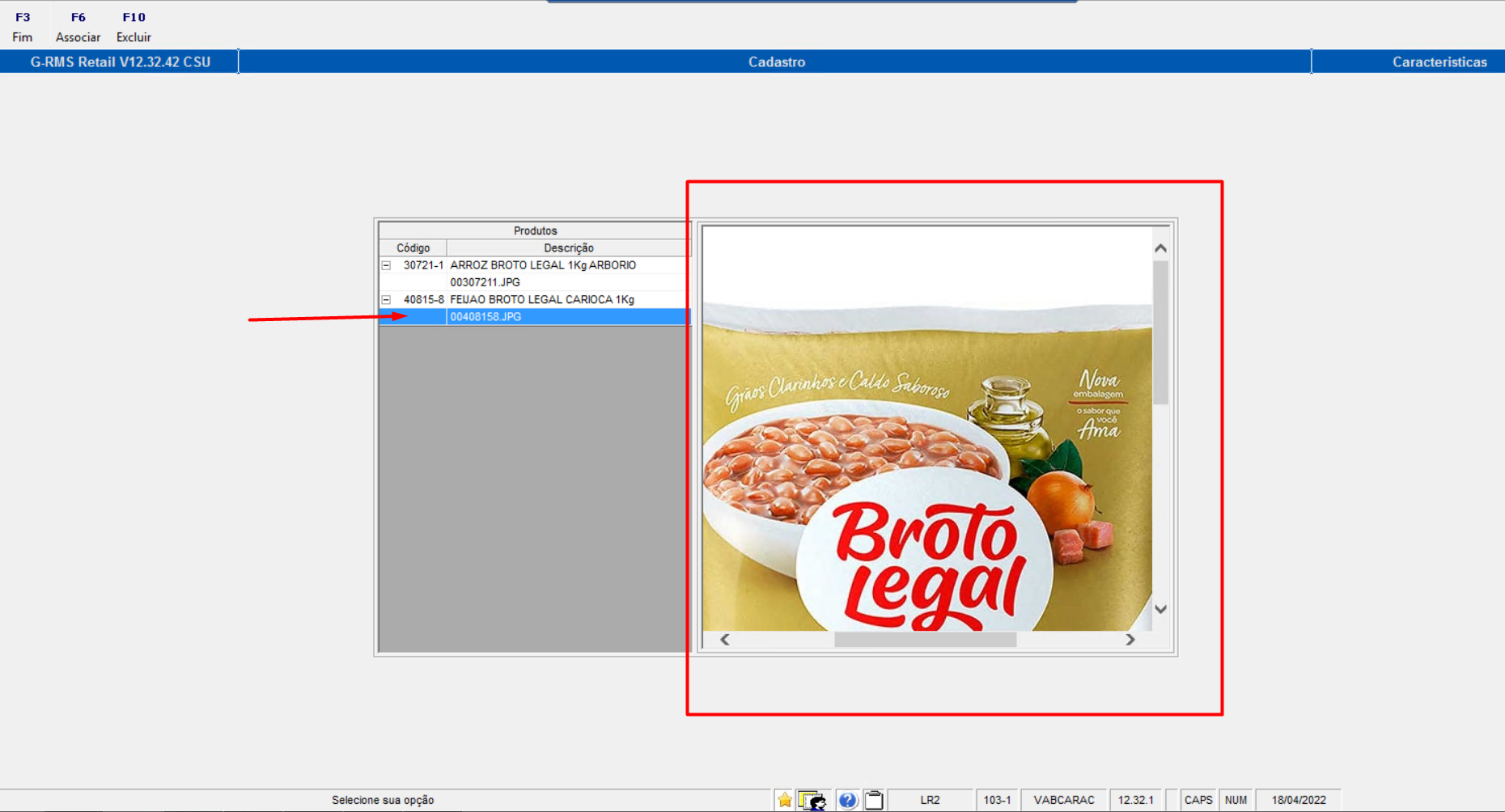Image resolution: width=1505 pixels, height=812 pixels.
Task: Click the Produtos table header
Action: 535,230
